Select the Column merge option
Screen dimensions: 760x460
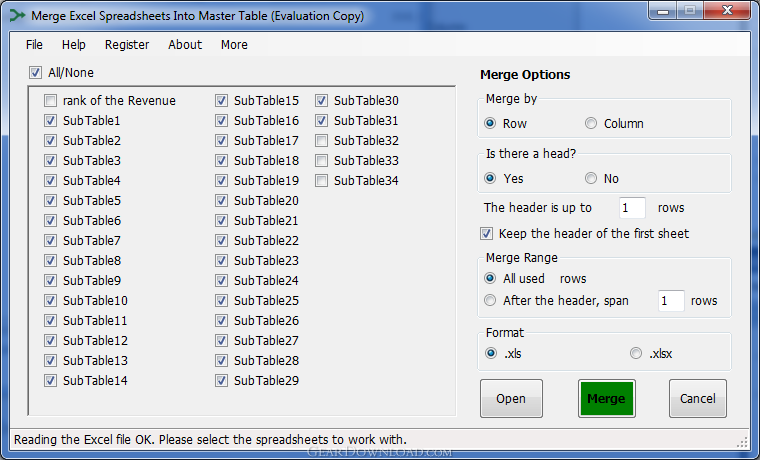pos(591,124)
